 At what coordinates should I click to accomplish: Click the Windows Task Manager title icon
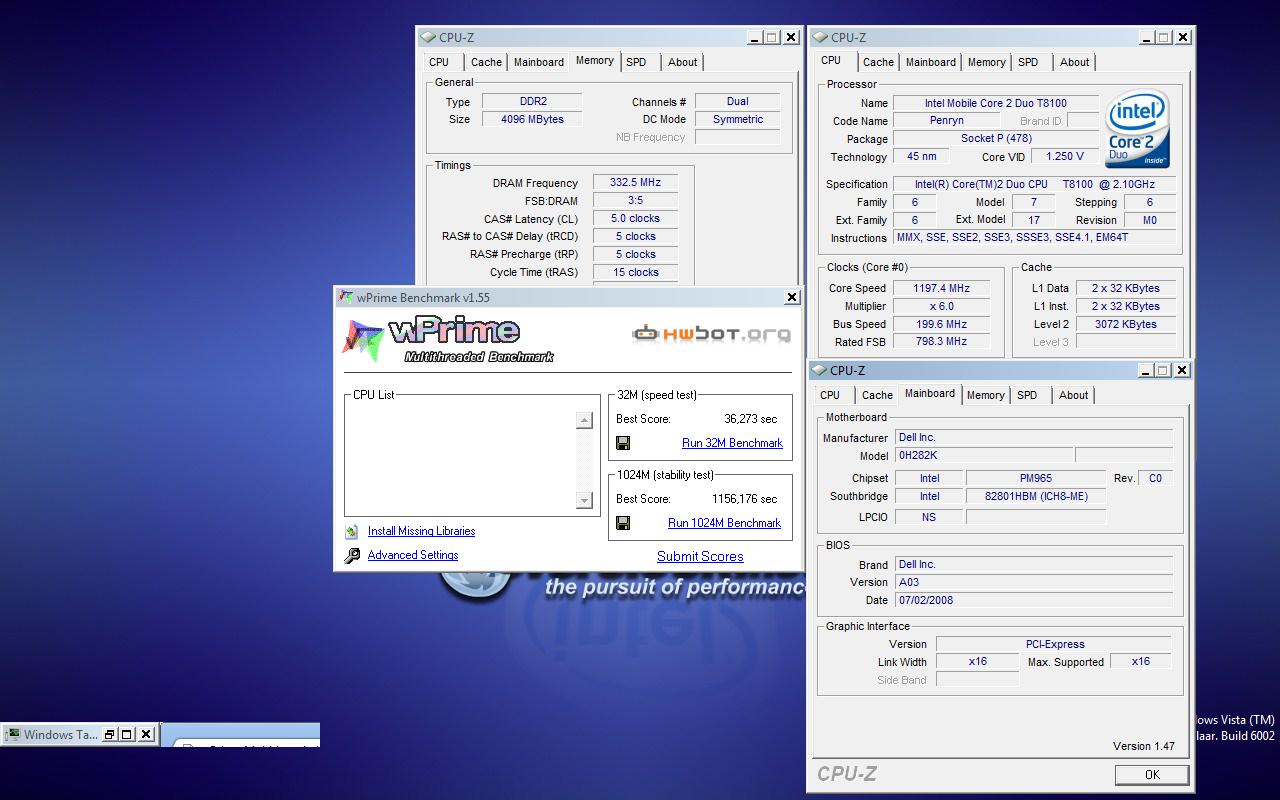[x=12, y=734]
